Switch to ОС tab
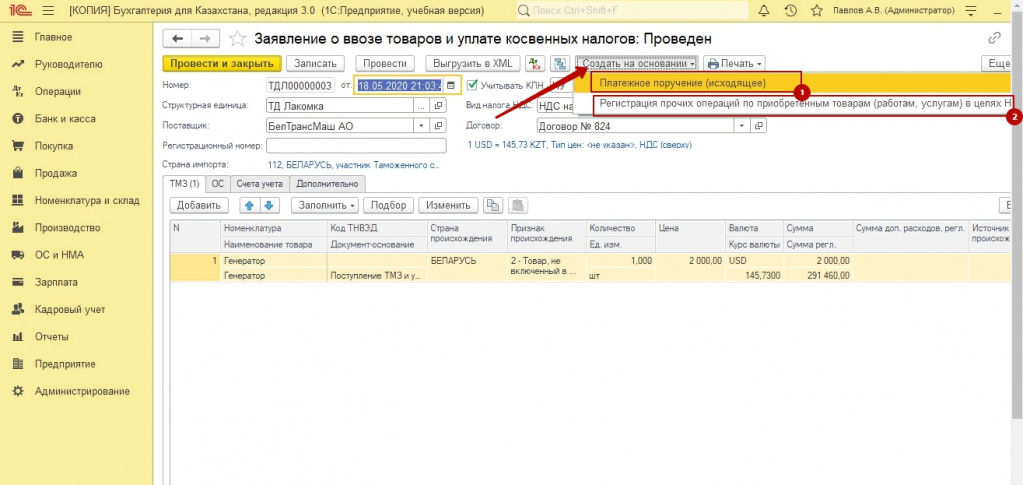 (x=218, y=184)
